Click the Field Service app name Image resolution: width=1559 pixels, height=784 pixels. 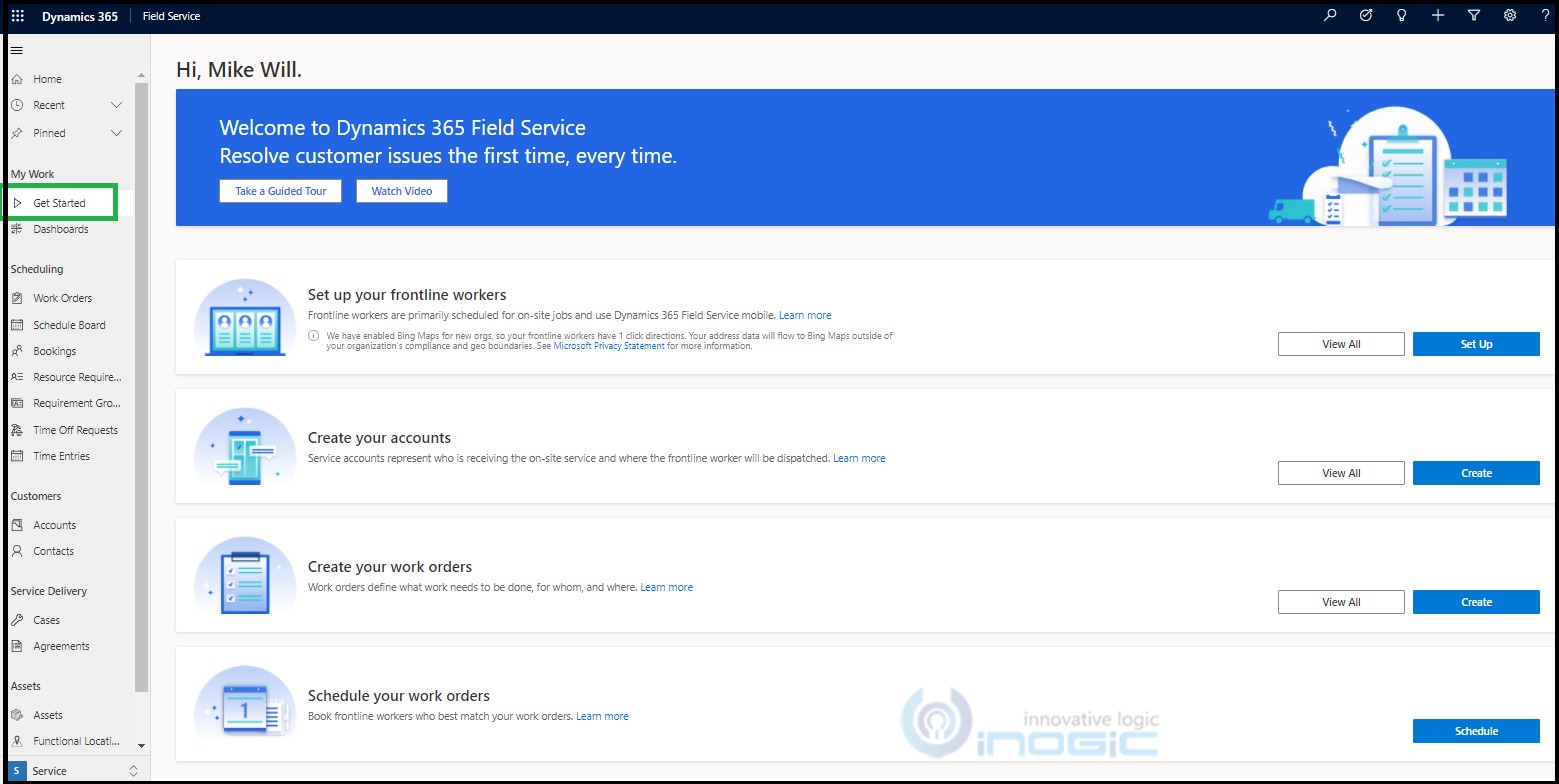pos(171,16)
